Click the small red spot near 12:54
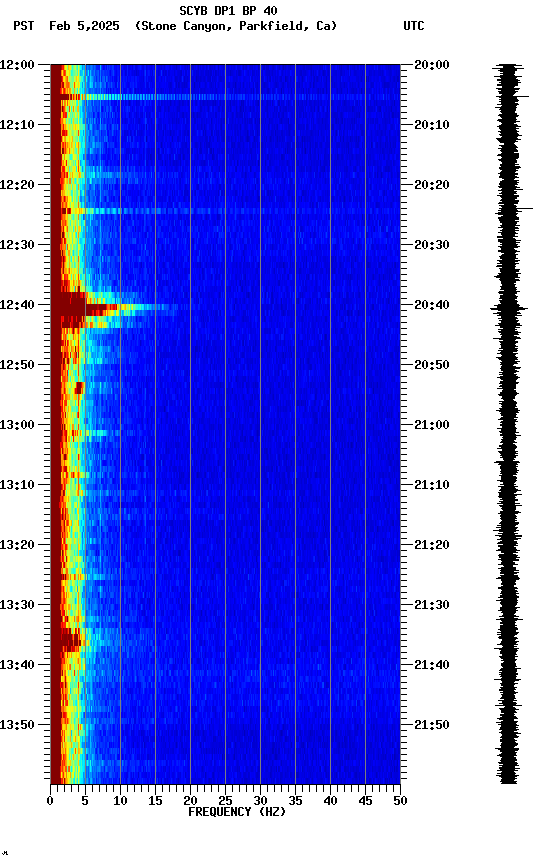 pos(79,388)
